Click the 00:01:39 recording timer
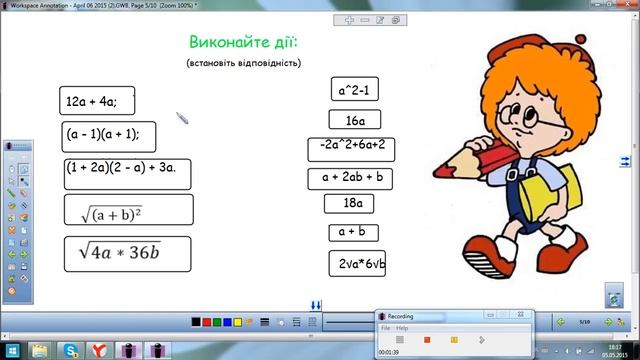The height and width of the screenshot is (360, 640). pos(389,352)
